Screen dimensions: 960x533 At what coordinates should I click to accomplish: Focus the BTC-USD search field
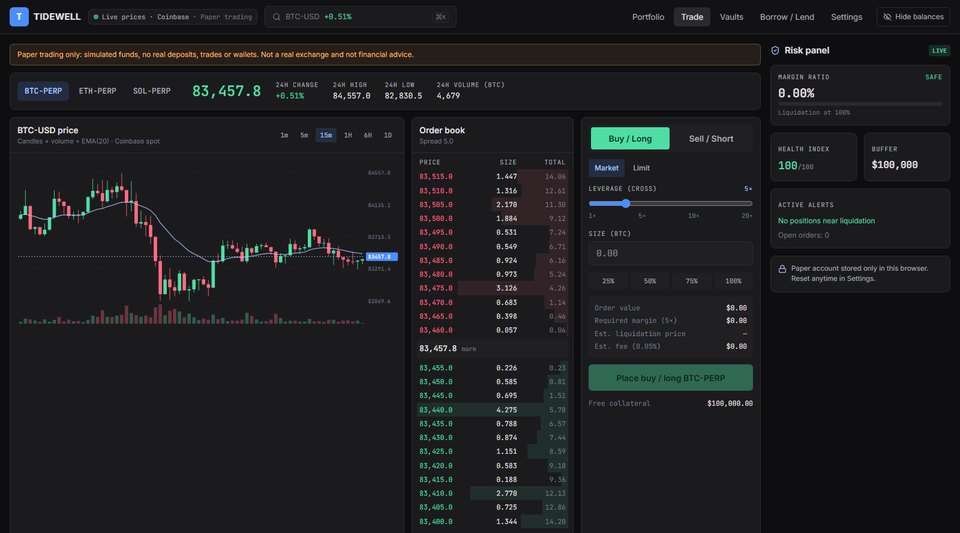pos(360,17)
